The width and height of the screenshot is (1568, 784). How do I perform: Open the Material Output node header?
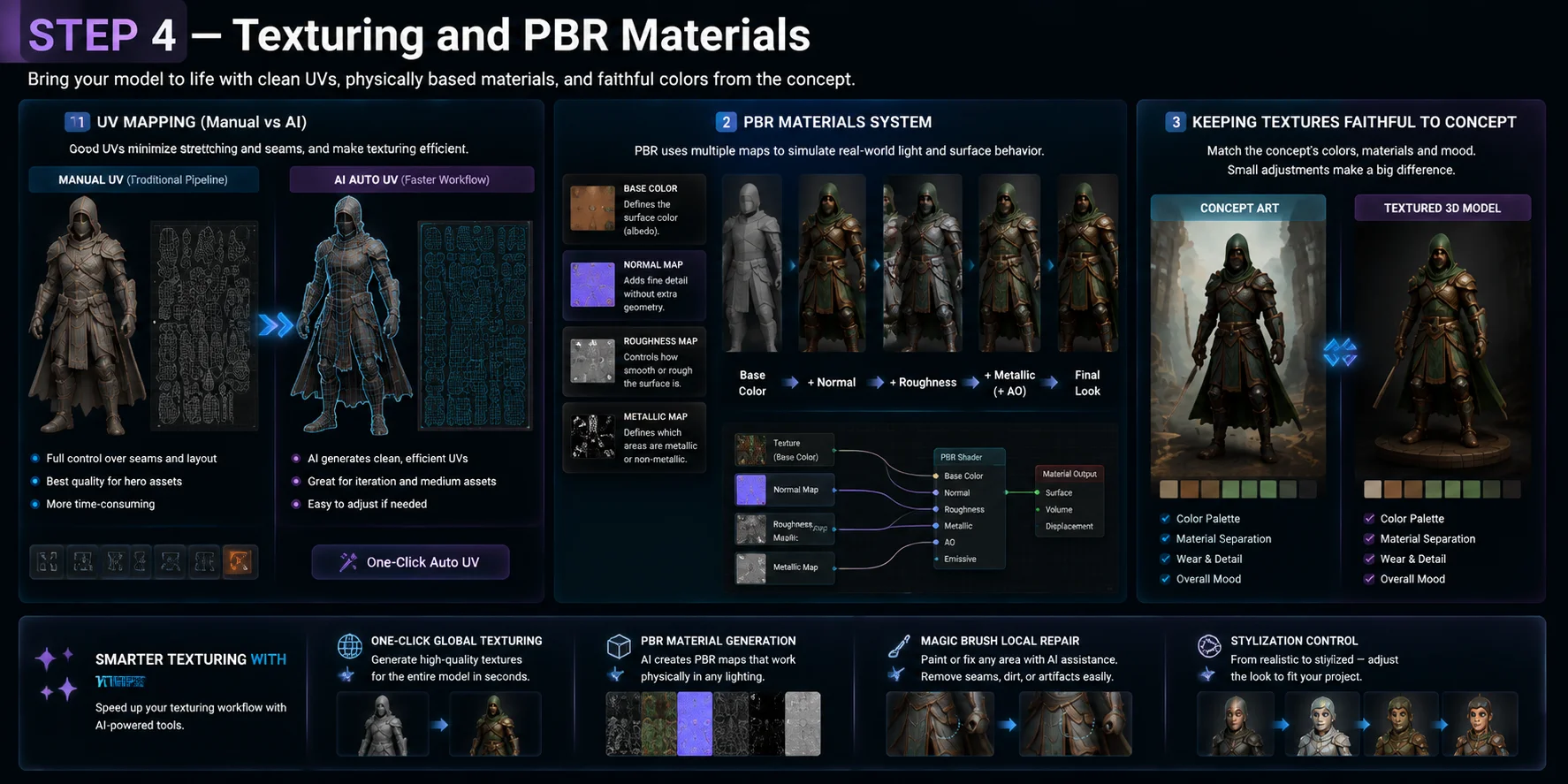point(1069,474)
